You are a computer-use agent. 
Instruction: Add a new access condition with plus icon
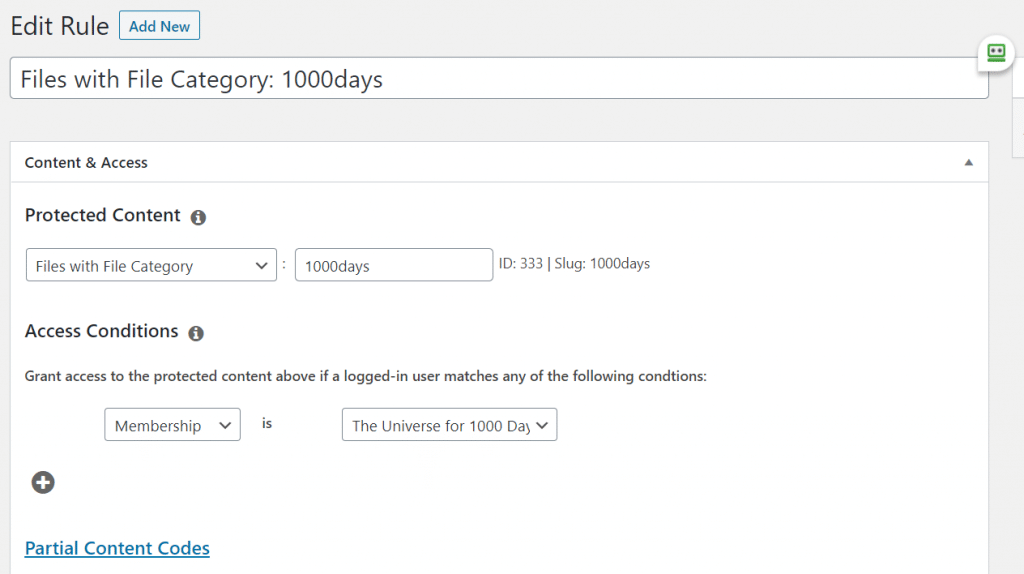(x=43, y=483)
